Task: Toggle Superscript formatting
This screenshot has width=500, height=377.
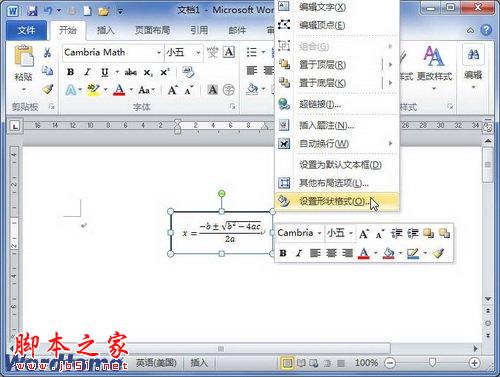Action: (165, 72)
